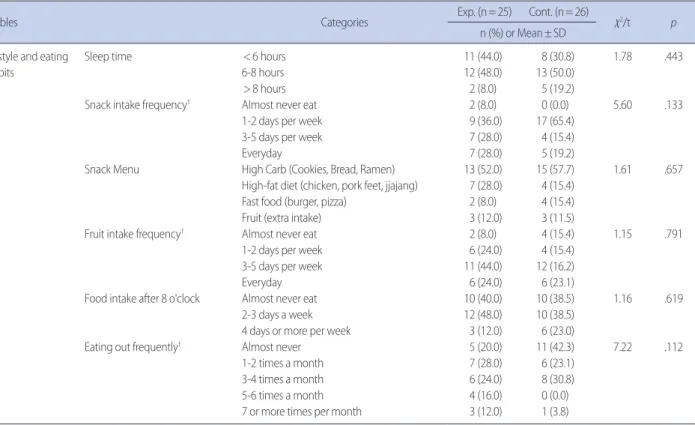Select the "13 (52.0)" value

coord(483,170)
